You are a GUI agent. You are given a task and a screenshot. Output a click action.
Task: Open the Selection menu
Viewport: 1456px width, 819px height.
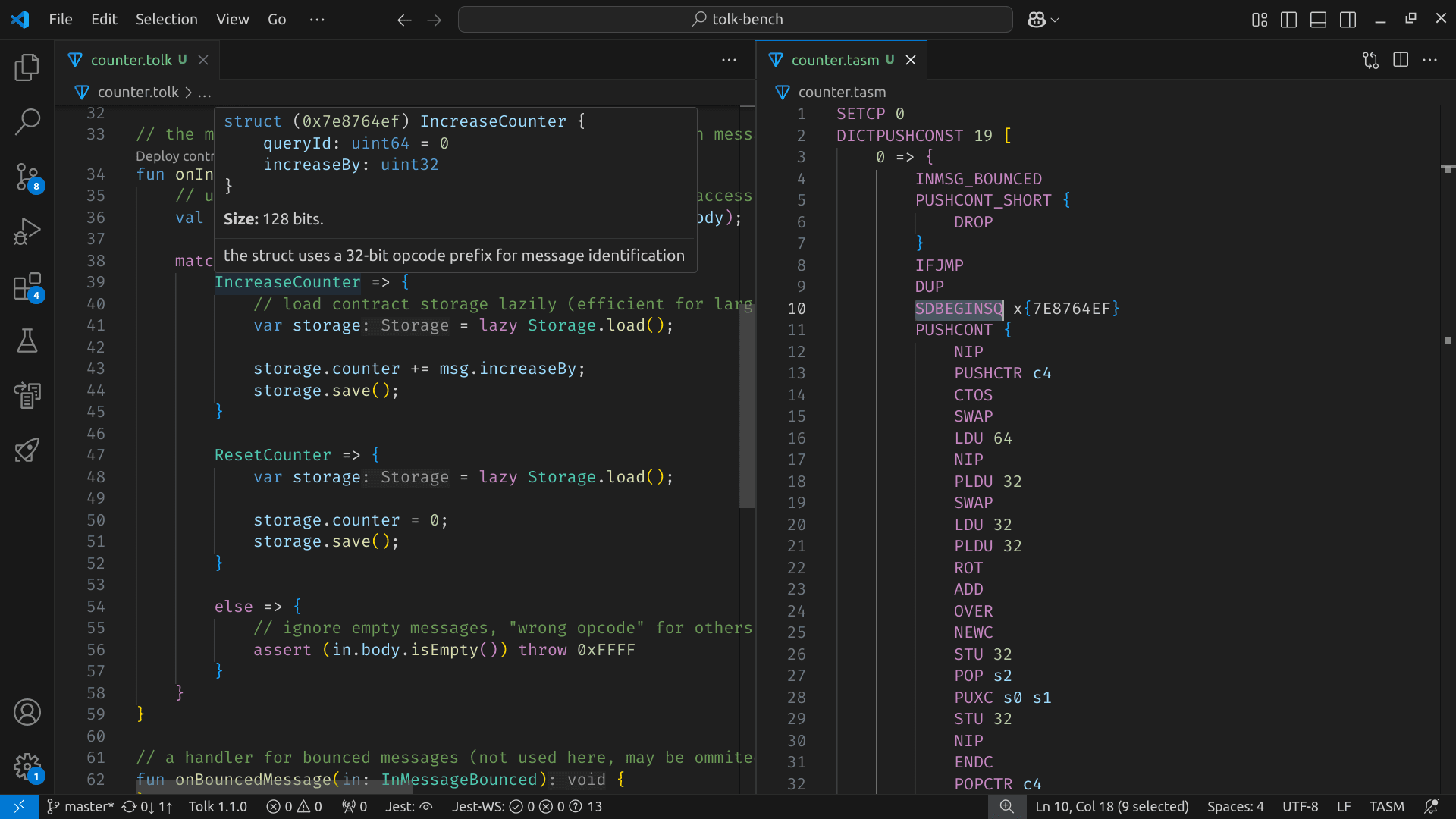[x=166, y=19]
